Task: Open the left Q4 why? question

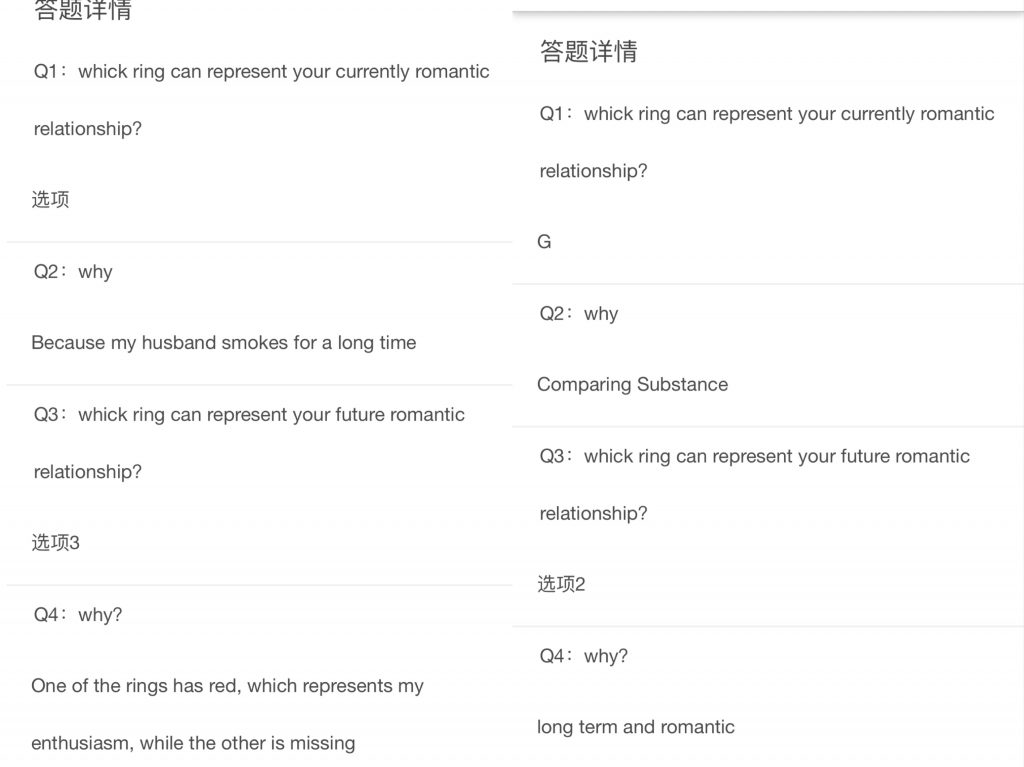Action: pos(78,615)
